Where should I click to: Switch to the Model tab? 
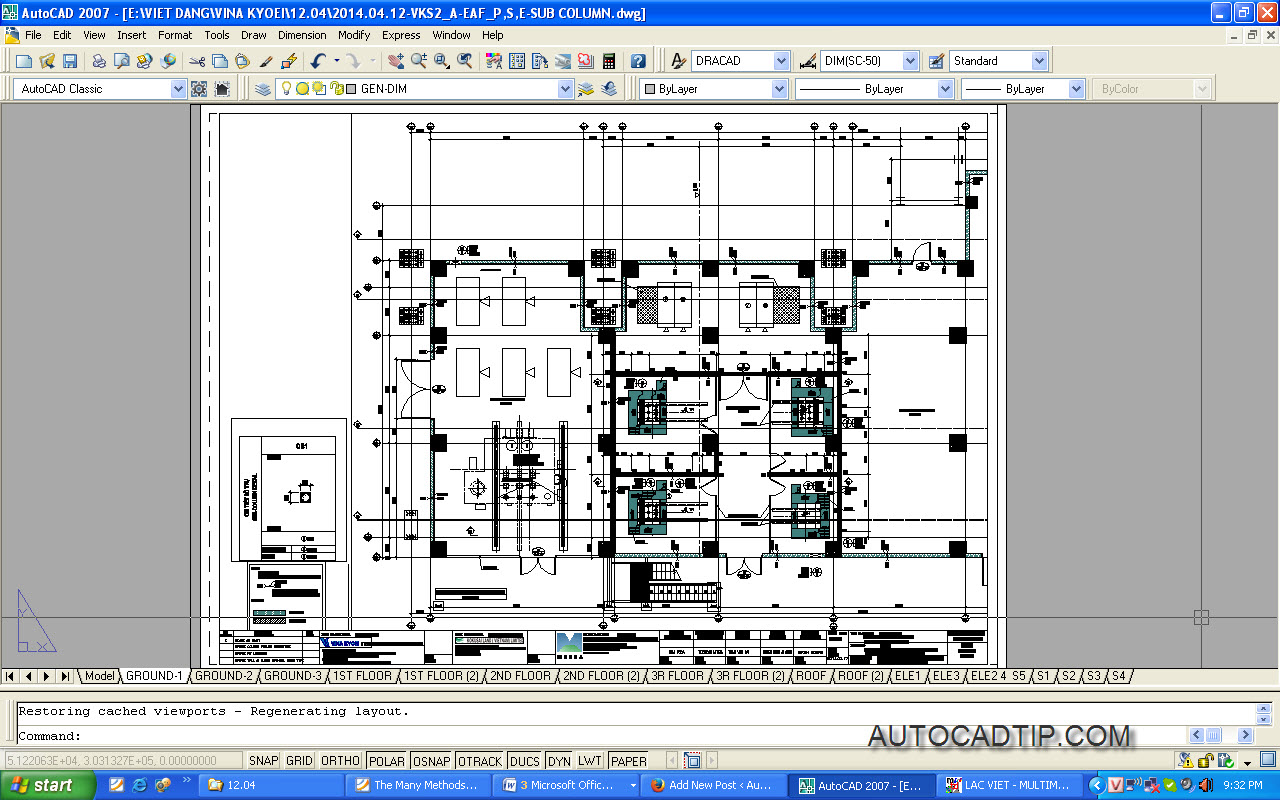(x=99, y=676)
